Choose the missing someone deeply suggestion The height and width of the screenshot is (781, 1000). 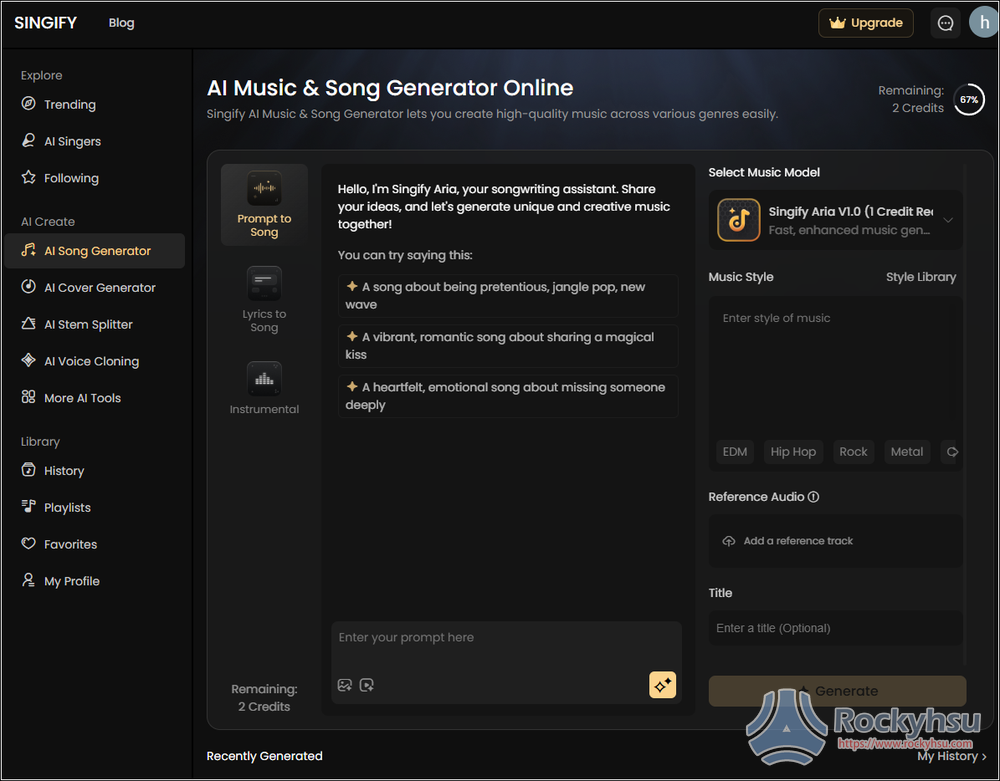(508, 396)
